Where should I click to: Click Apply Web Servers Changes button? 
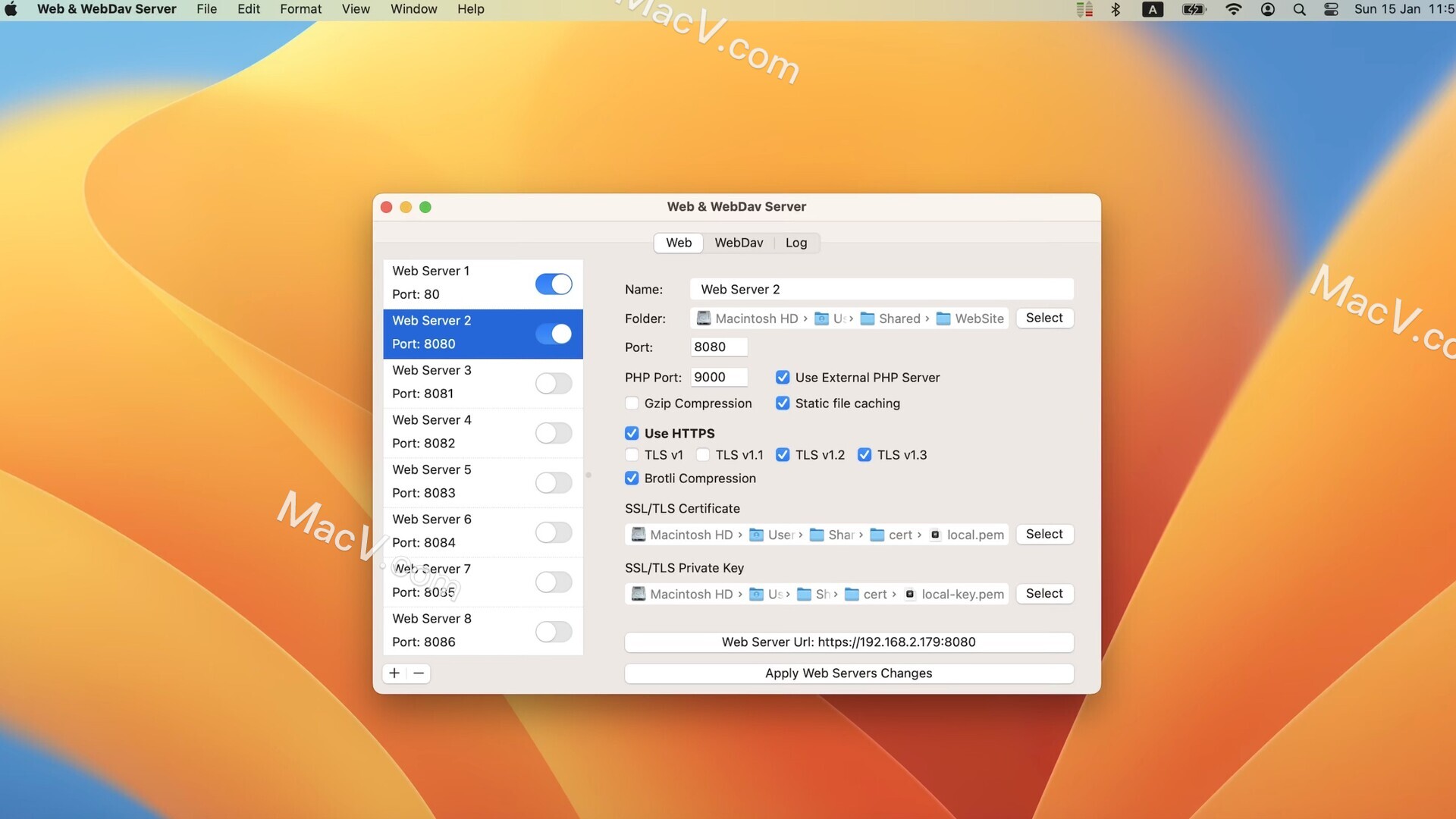click(x=848, y=673)
